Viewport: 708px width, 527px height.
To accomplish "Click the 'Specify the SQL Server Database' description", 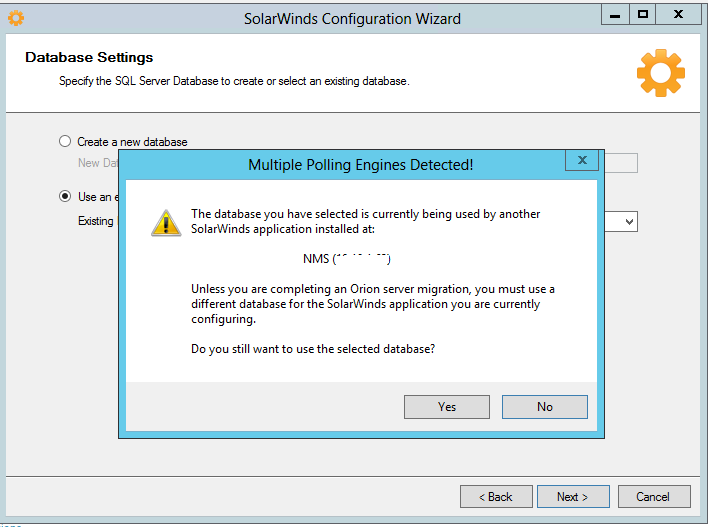I will (x=234, y=81).
